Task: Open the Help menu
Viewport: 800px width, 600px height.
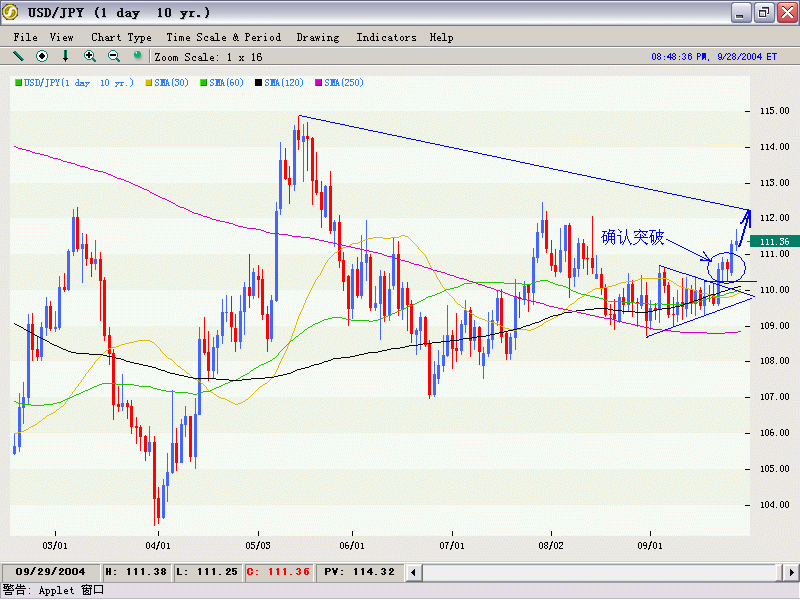Action: coord(441,37)
